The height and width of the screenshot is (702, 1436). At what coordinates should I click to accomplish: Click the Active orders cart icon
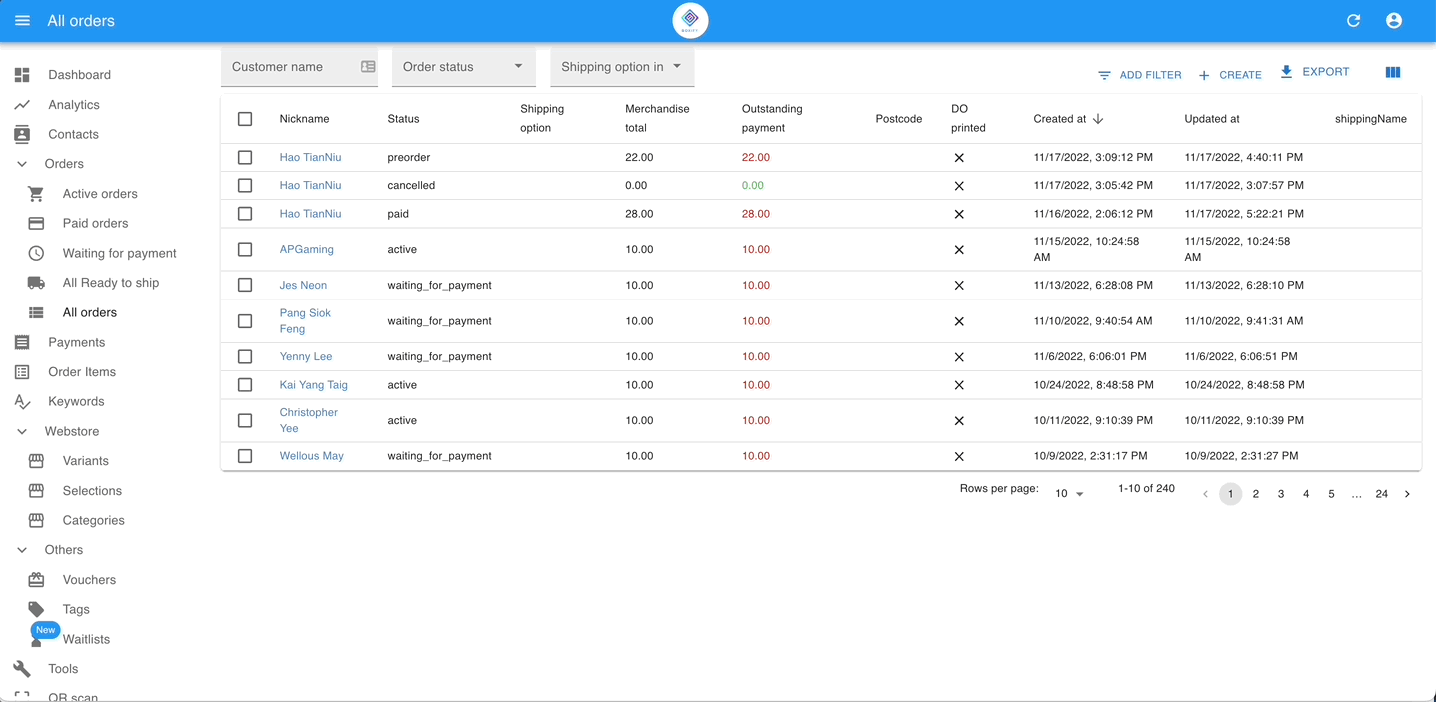click(36, 194)
